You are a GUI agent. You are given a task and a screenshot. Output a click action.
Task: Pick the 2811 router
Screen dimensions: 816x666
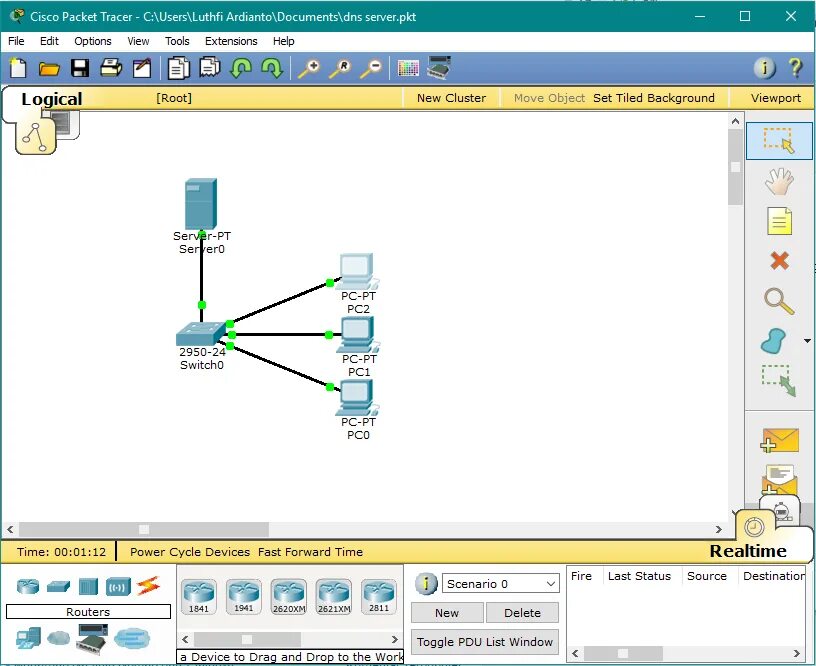(379, 596)
